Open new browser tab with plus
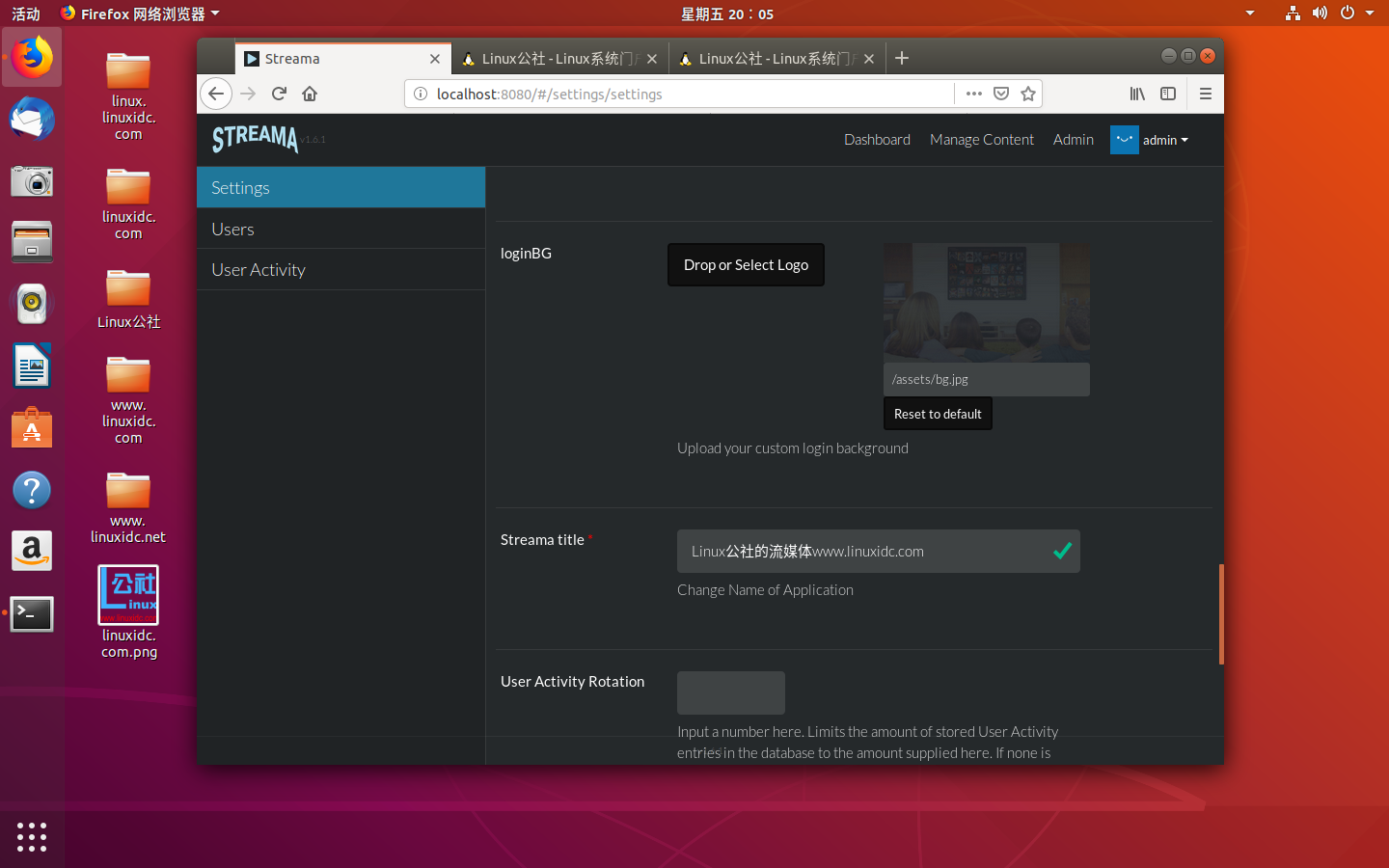This screenshot has width=1389, height=868. [x=902, y=58]
